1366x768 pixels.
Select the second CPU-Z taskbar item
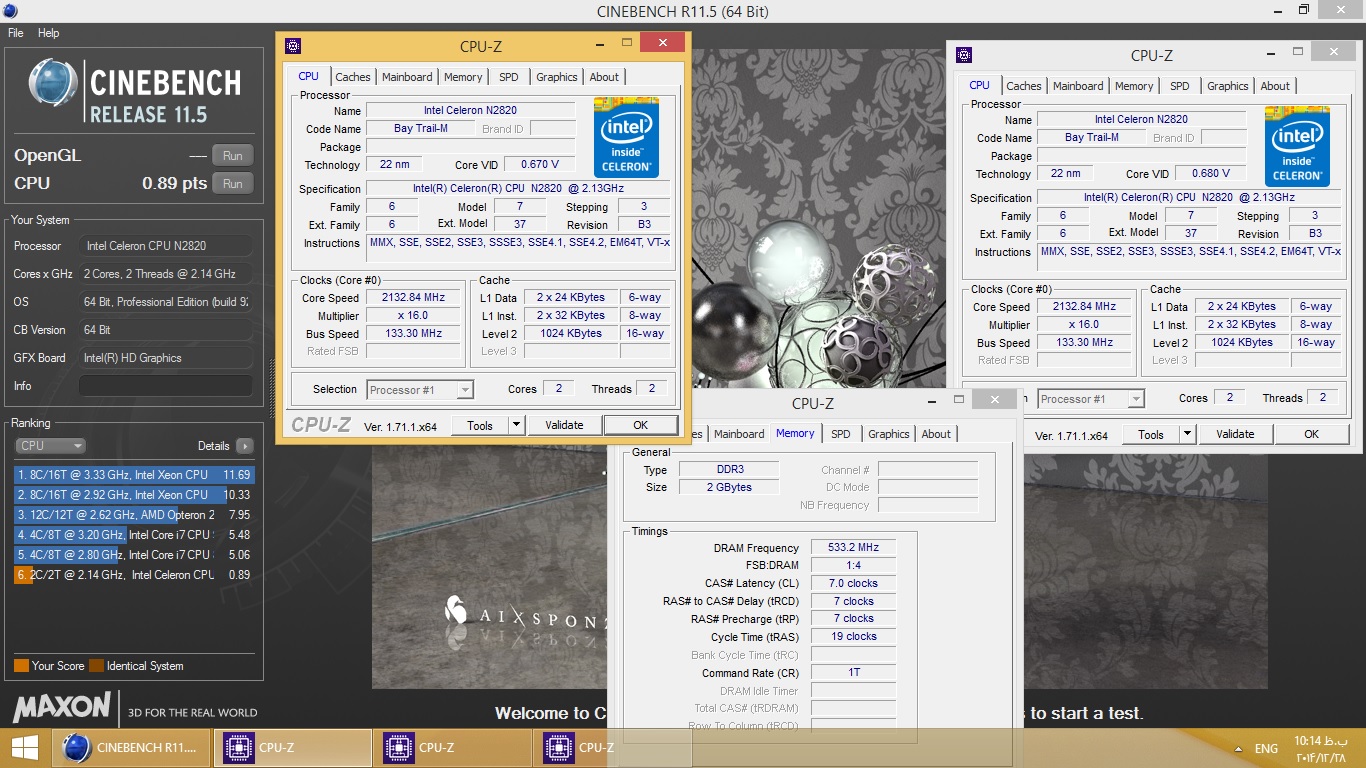tap(453, 747)
